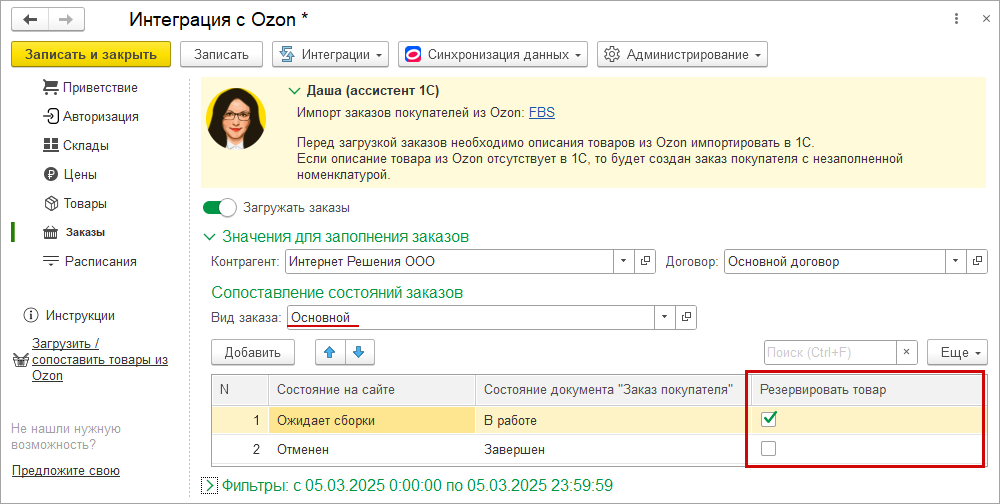Collapse the Даша (ассистент 1С) panel
The width and height of the screenshot is (1000, 504).
coord(294,91)
